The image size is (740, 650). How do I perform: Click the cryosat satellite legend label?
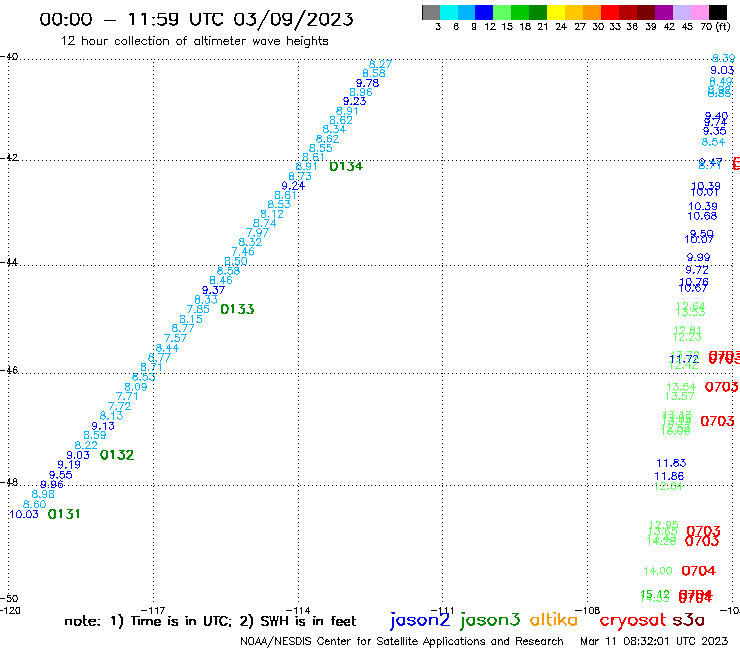tap(633, 621)
